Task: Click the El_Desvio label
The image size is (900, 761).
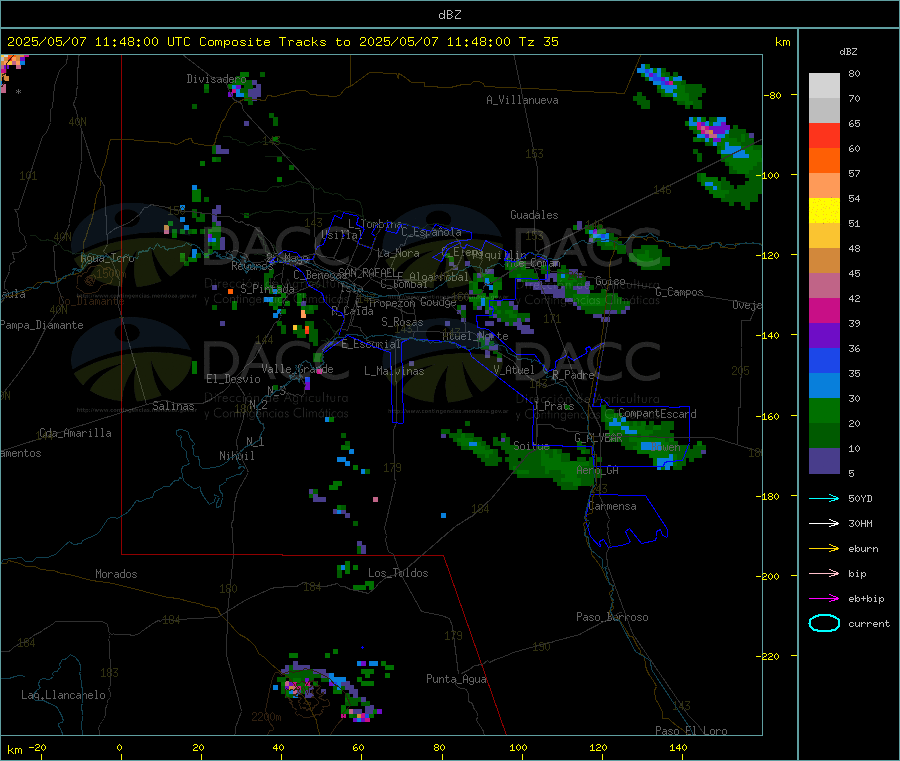Action: click(x=233, y=379)
